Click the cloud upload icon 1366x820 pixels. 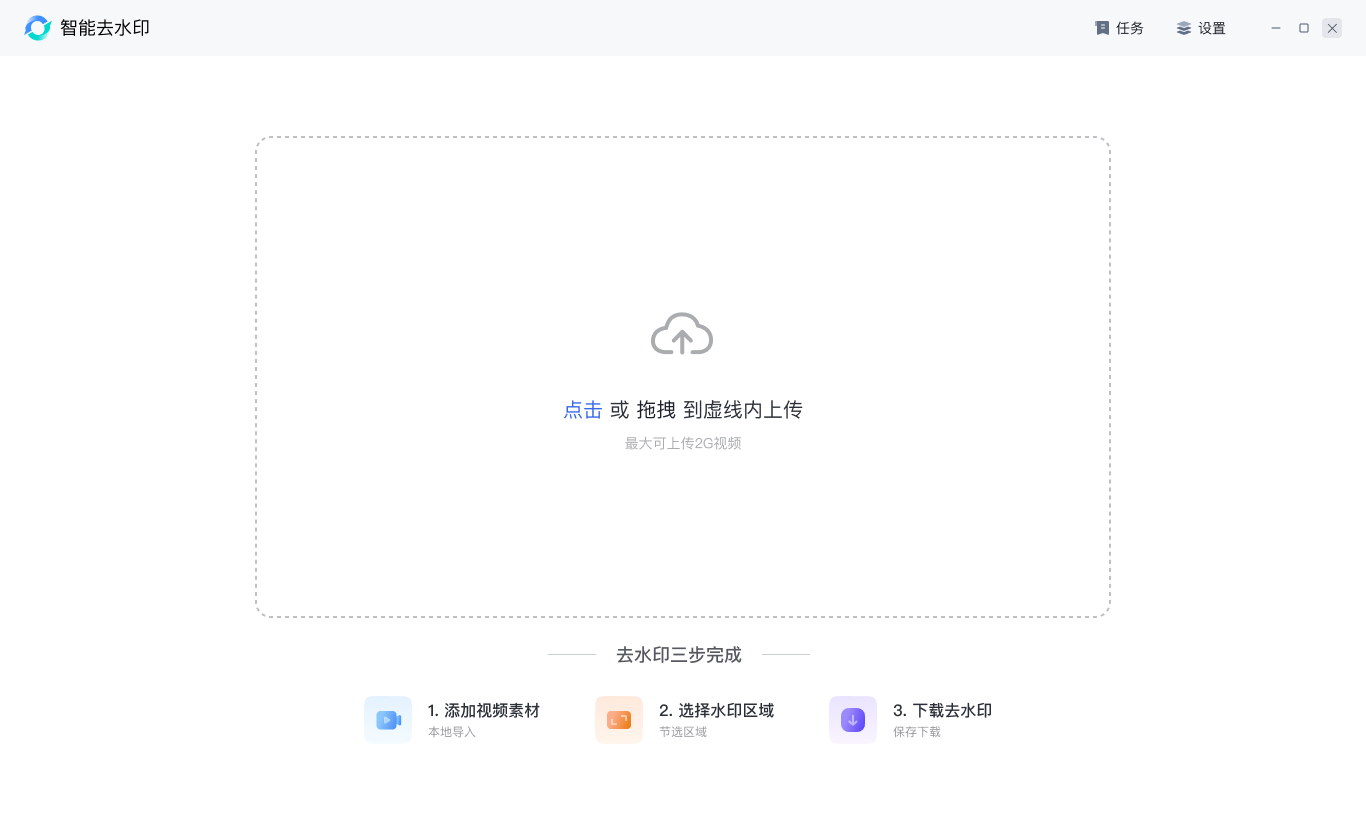[682, 334]
